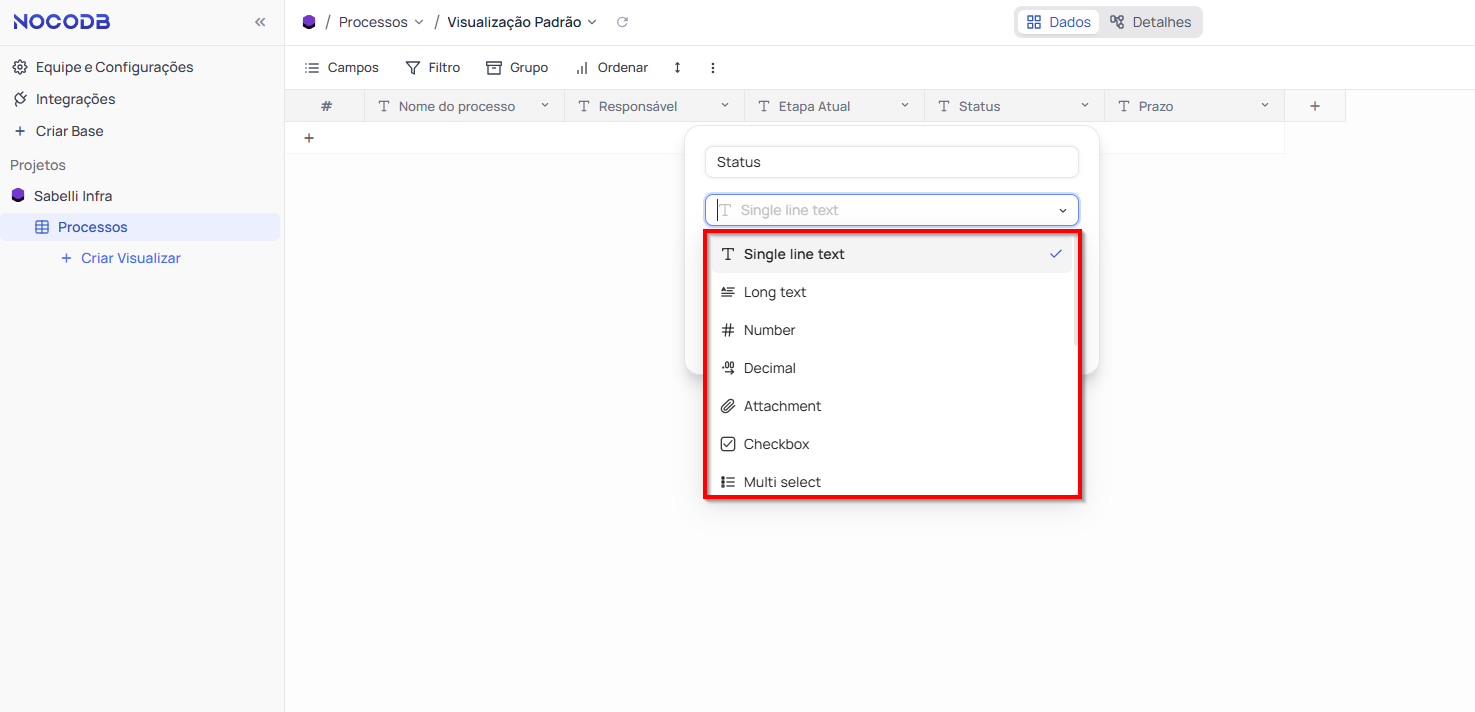Switch to the Dados tab

[x=1058, y=22]
